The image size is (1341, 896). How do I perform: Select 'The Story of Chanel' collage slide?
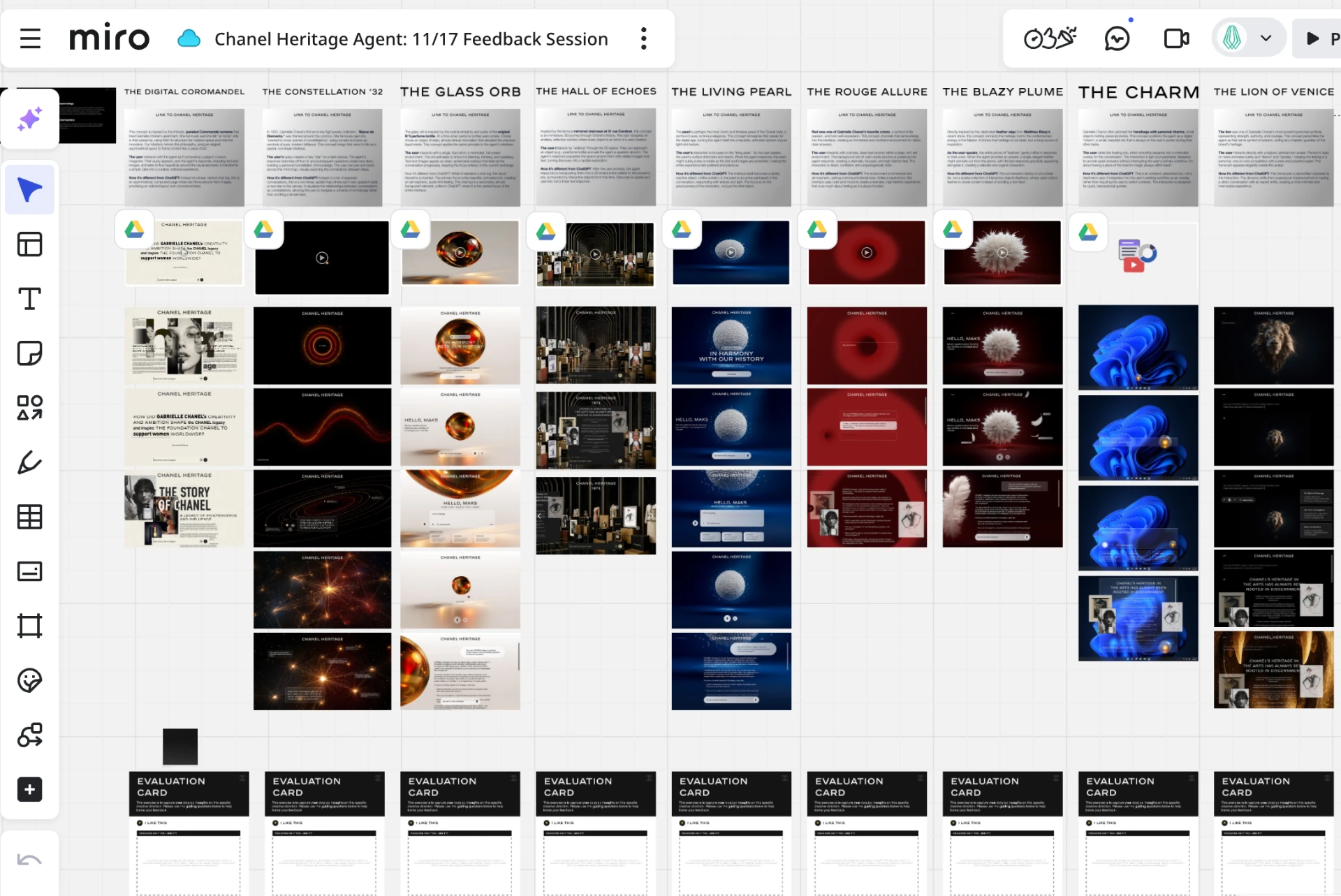pyautogui.click(x=184, y=508)
